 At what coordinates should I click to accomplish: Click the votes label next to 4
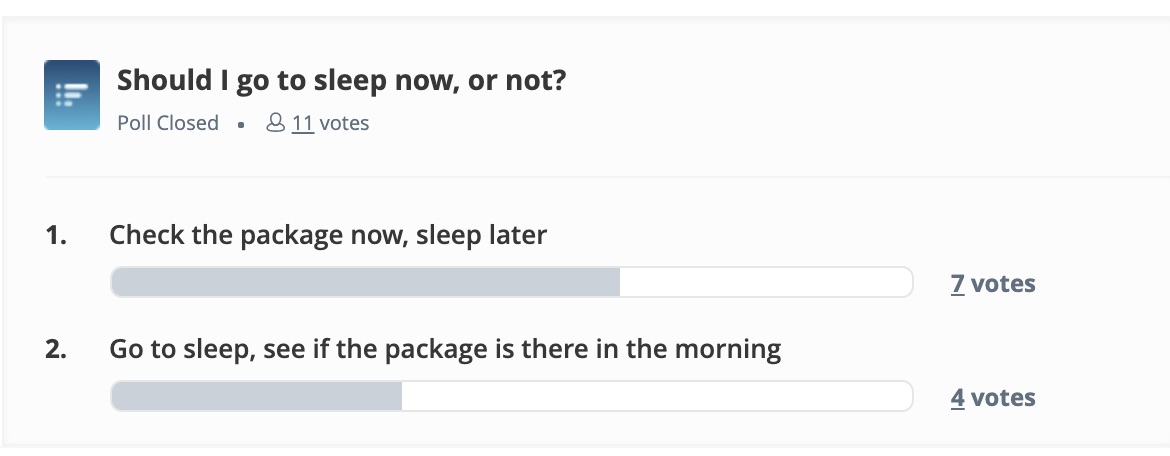(1003, 398)
